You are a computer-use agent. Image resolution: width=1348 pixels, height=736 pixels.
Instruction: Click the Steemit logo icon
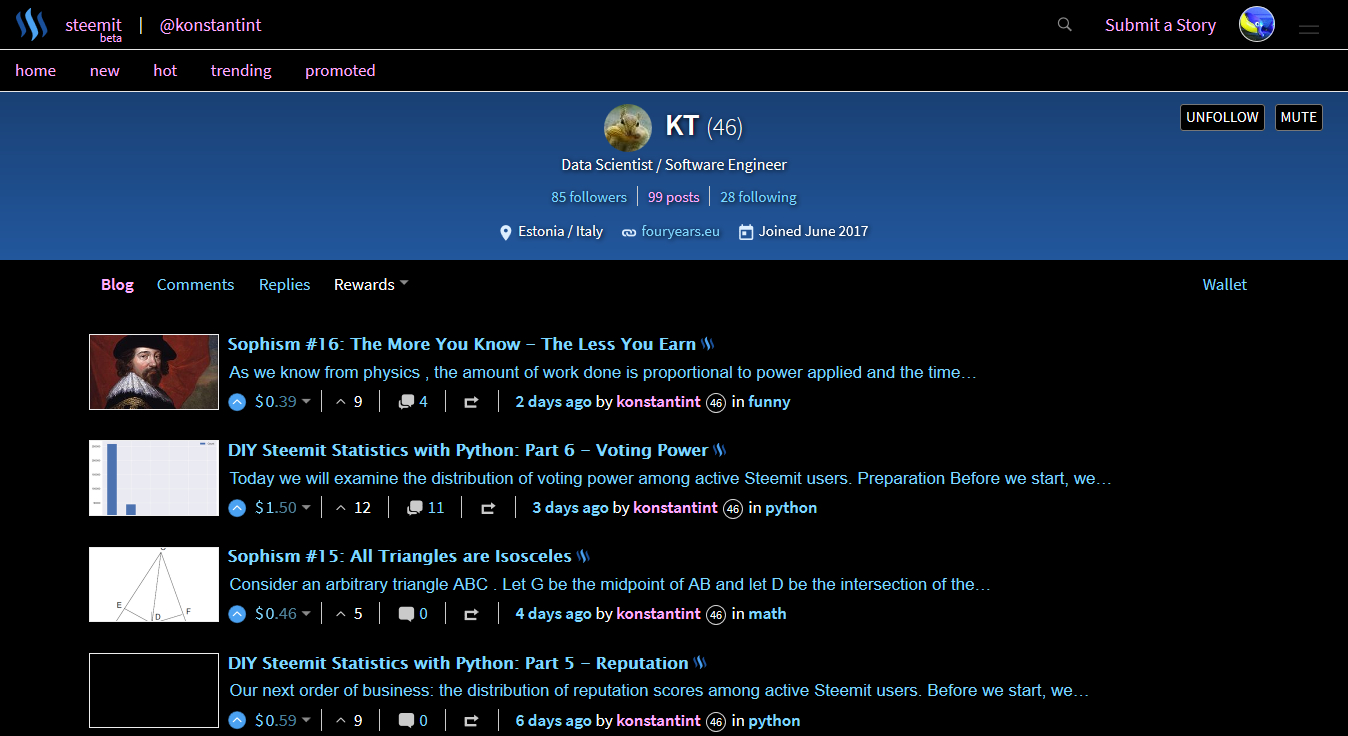pyautogui.click(x=31, y=25)
